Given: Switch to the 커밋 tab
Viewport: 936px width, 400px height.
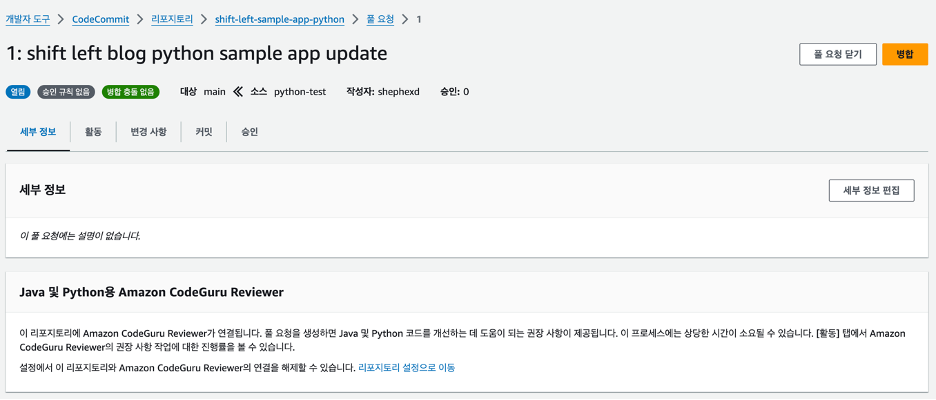Looking at the screenshot, I should [204, 132].
